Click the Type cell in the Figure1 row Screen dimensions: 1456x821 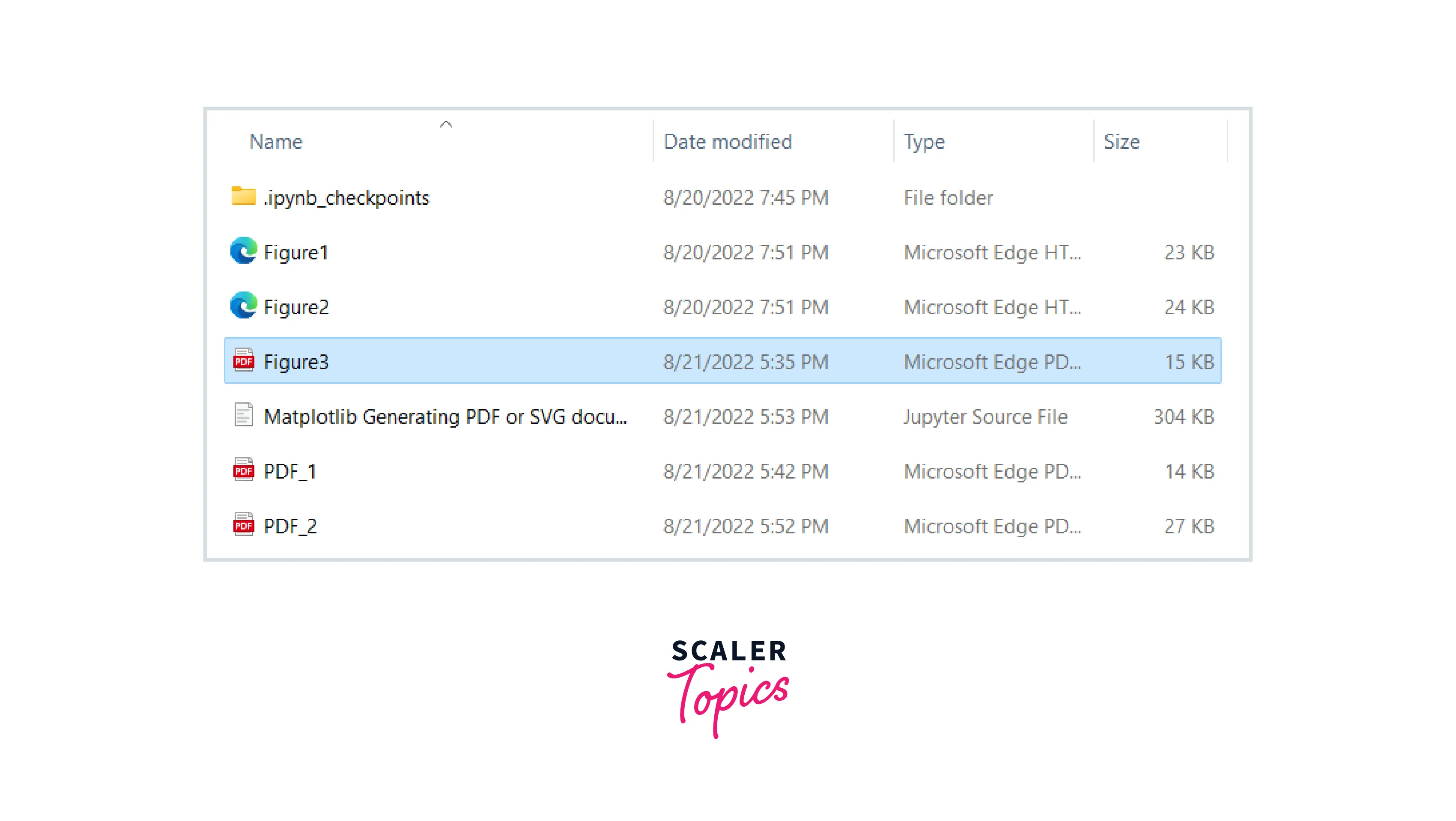click(x=993, y=253)
